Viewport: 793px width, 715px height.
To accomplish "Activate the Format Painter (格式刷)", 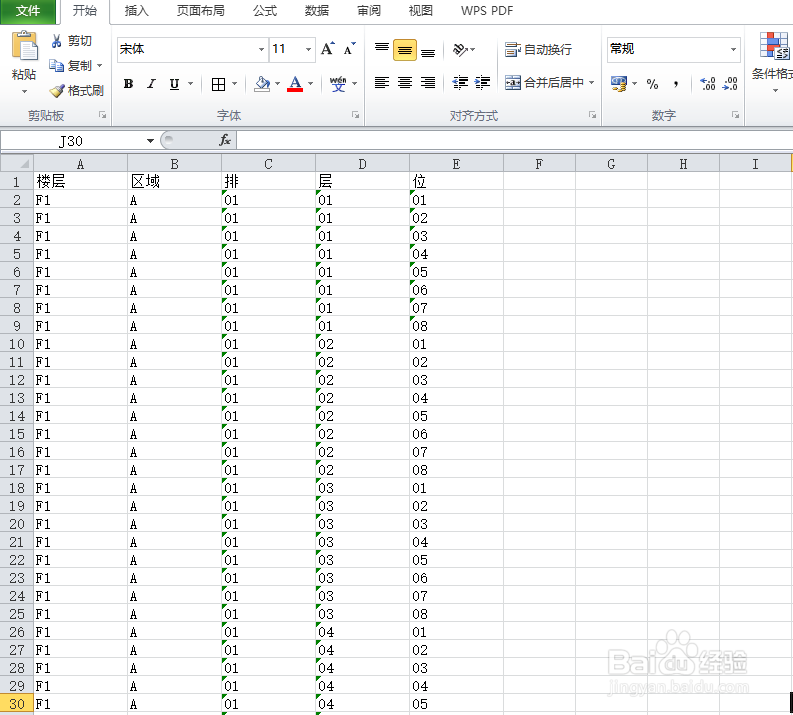I will [x=57, y=91].
